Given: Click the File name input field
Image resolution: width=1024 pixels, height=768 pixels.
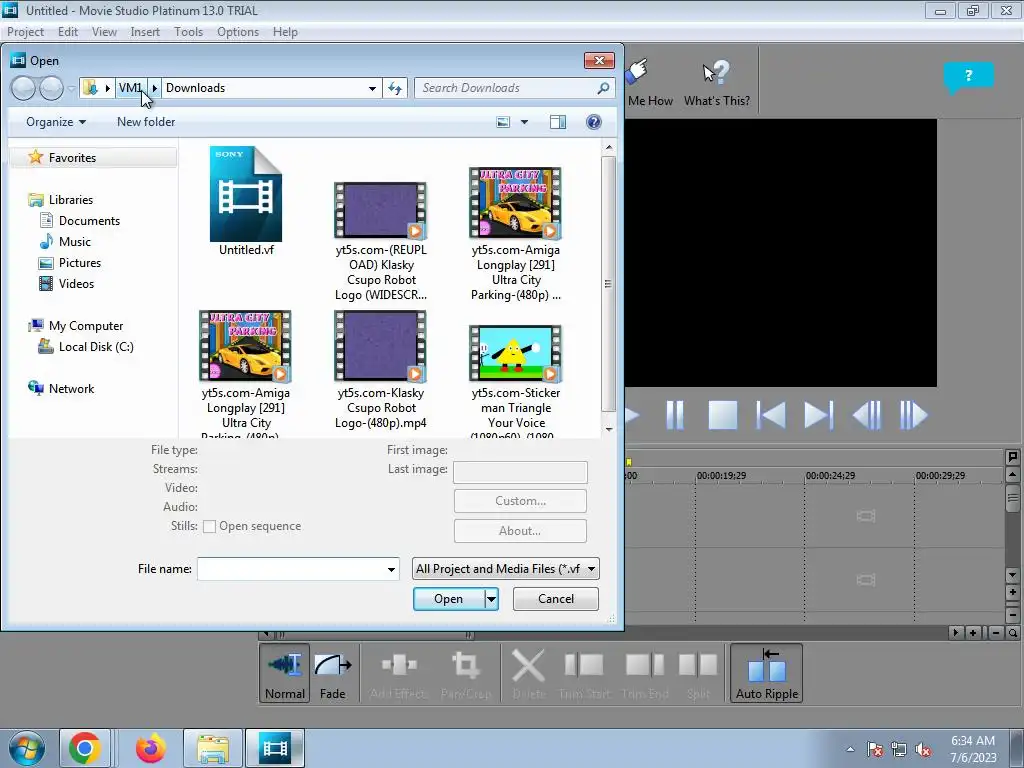Looking at the screenshot, I should click(x=292, y=569).
